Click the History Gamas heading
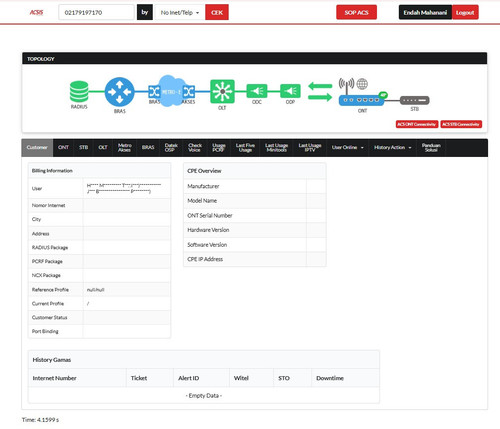 (52, 360)
